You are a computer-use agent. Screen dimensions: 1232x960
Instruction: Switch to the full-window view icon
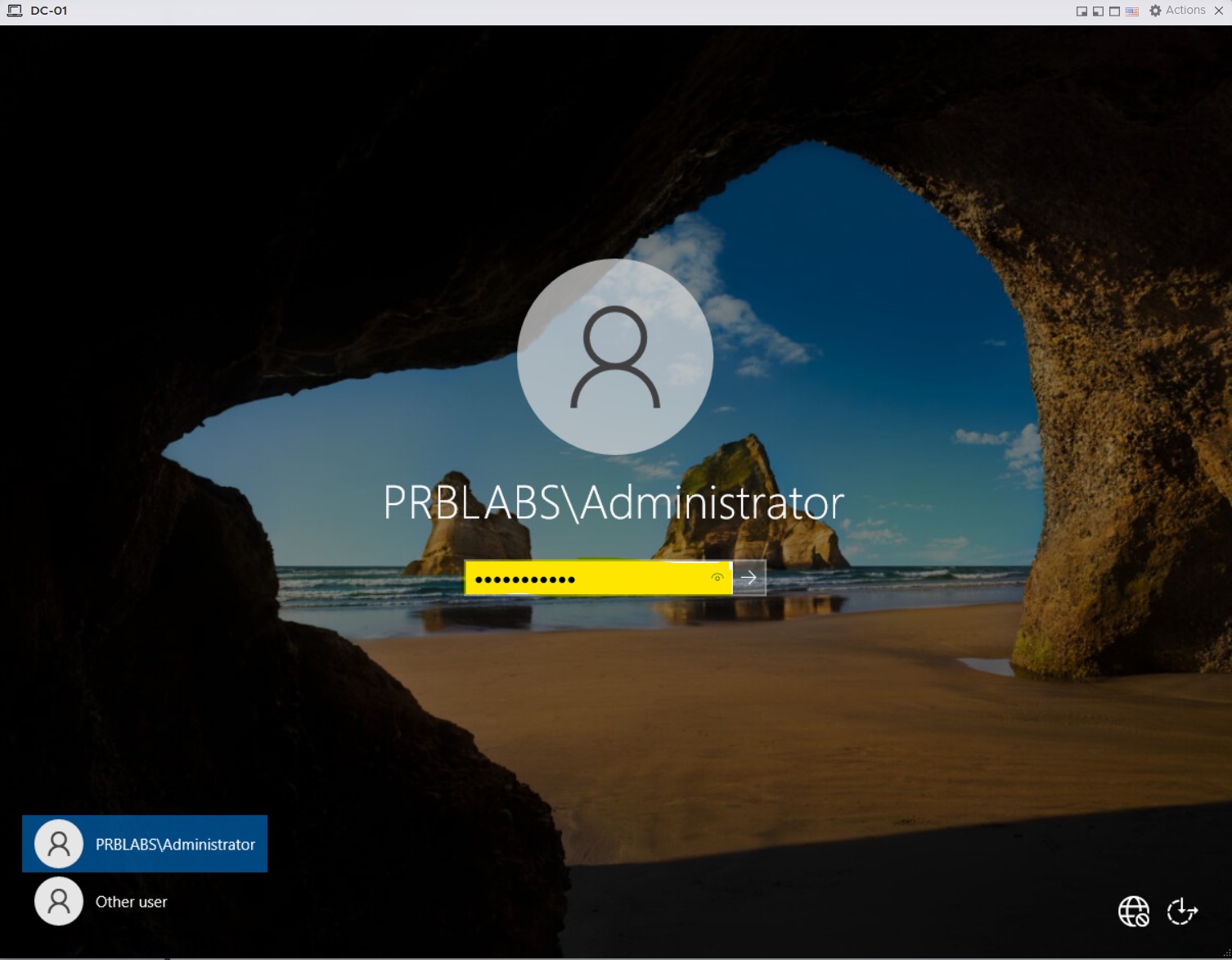[1114, 11]
